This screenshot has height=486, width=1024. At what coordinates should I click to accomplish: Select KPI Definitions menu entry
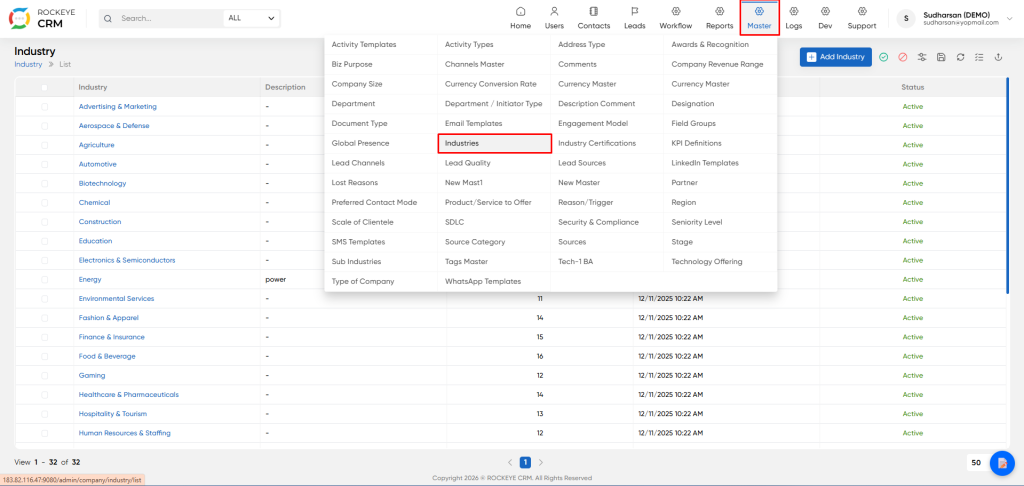click(696, 143)
